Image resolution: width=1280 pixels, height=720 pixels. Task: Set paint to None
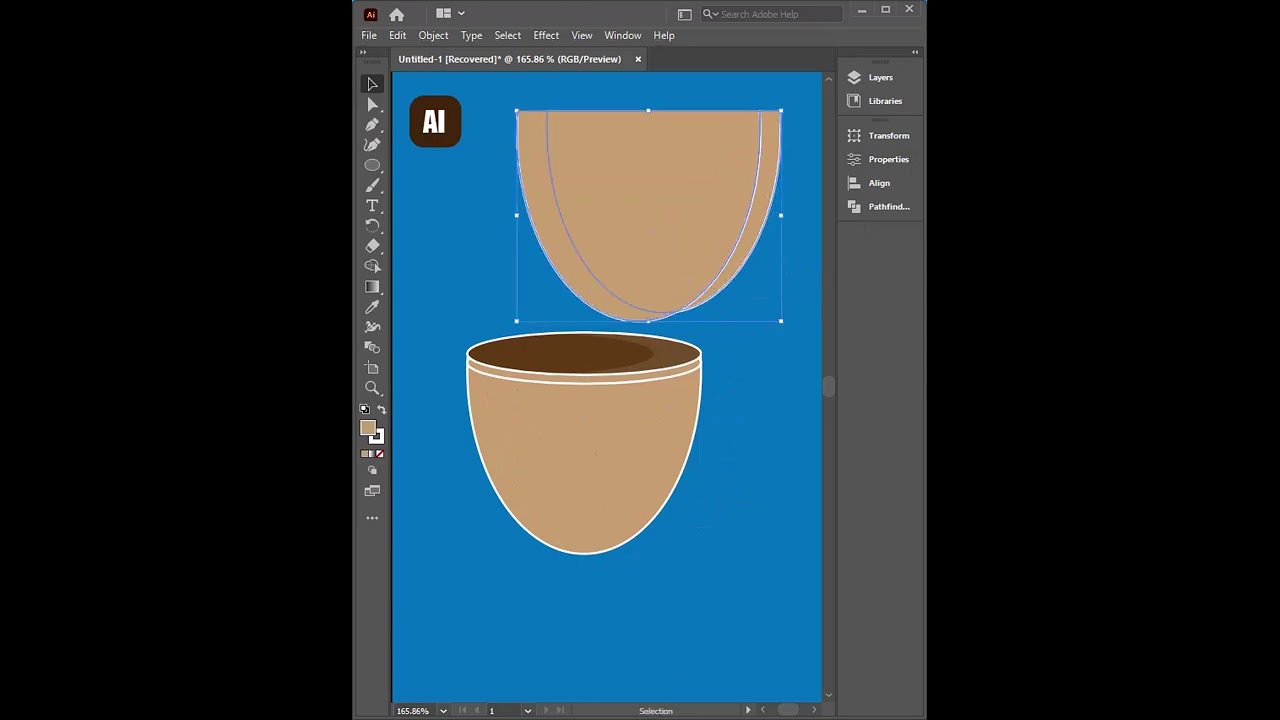pyautogui.click(x=380, y=454)
